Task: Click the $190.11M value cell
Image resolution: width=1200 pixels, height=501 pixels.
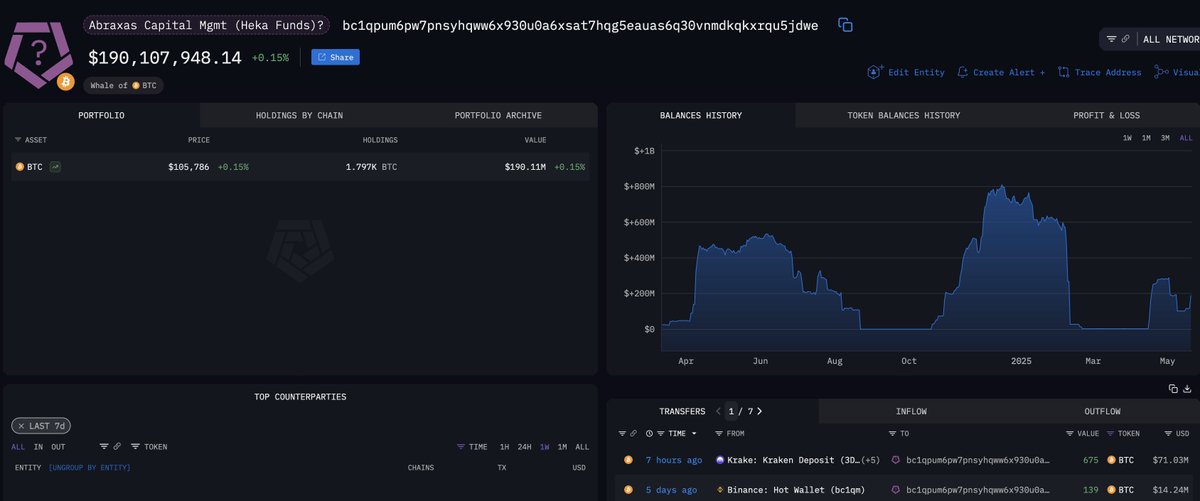Action: pyautogui.click(x=525, y=166)
